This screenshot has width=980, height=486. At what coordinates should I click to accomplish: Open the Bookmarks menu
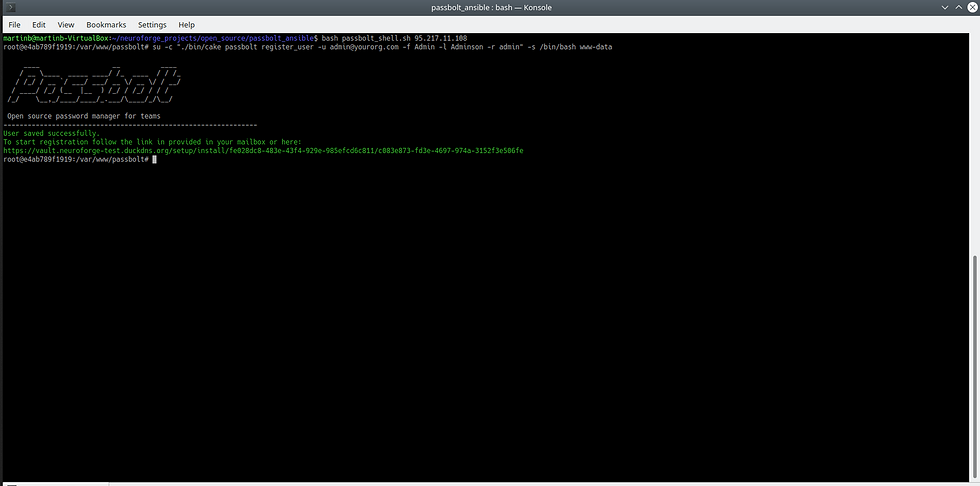106,25
